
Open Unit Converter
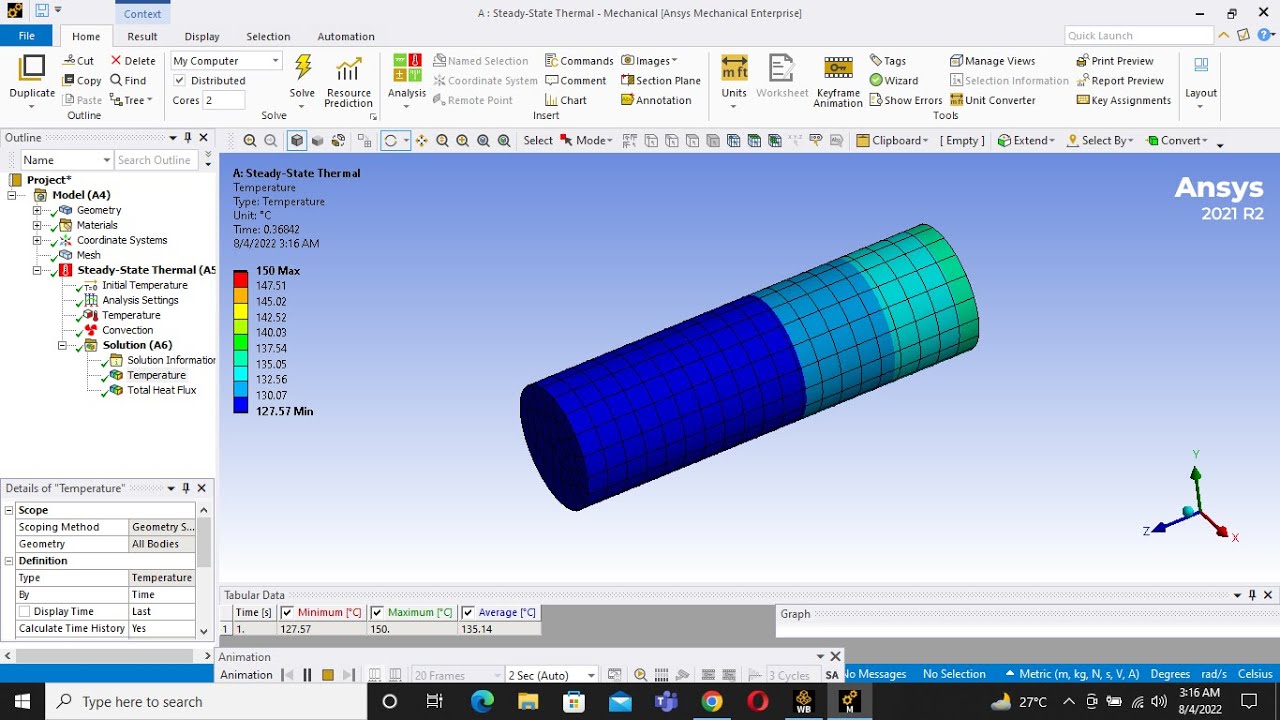coord(993,100)
